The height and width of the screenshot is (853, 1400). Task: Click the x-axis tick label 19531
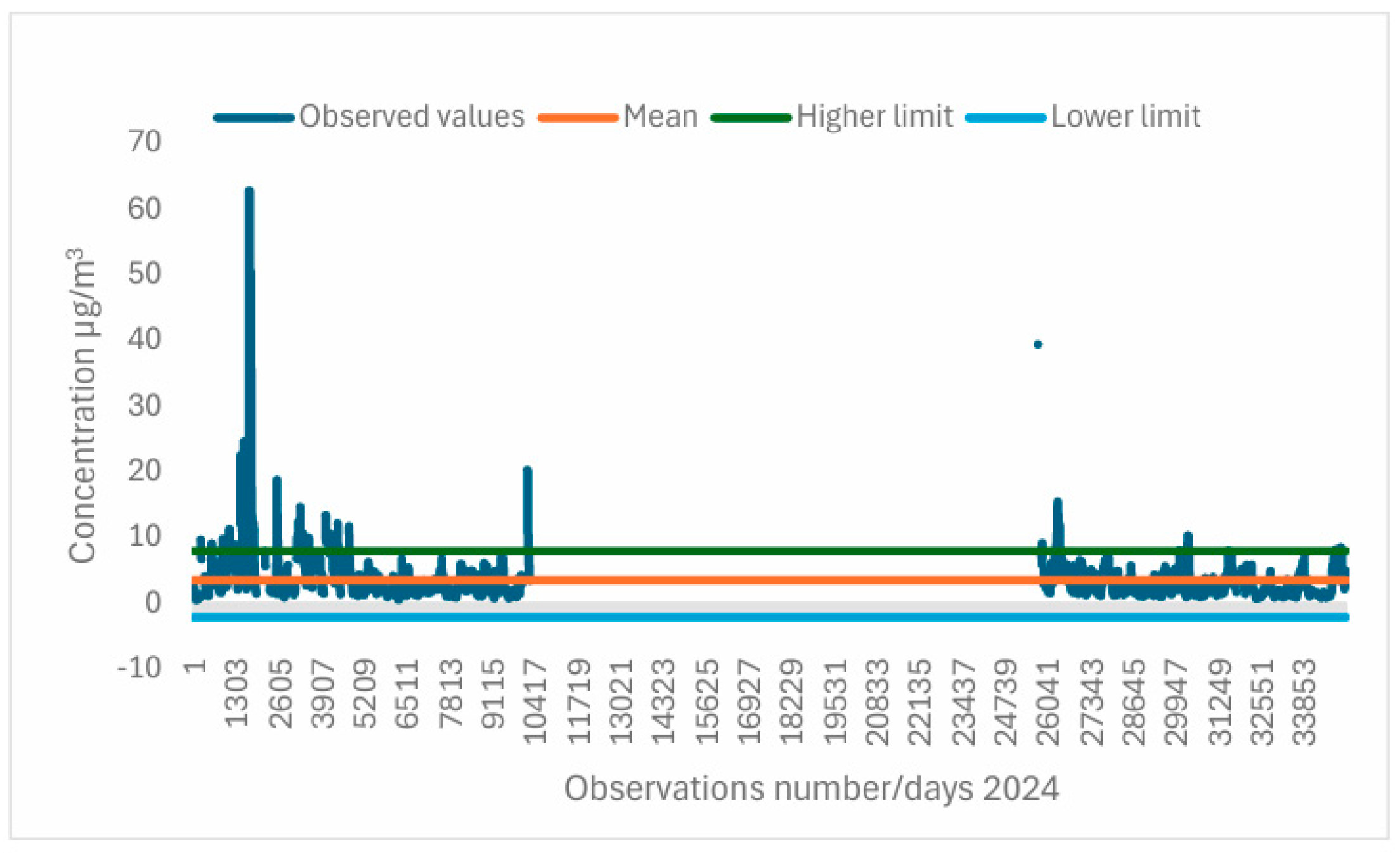[x=834, y=702]
